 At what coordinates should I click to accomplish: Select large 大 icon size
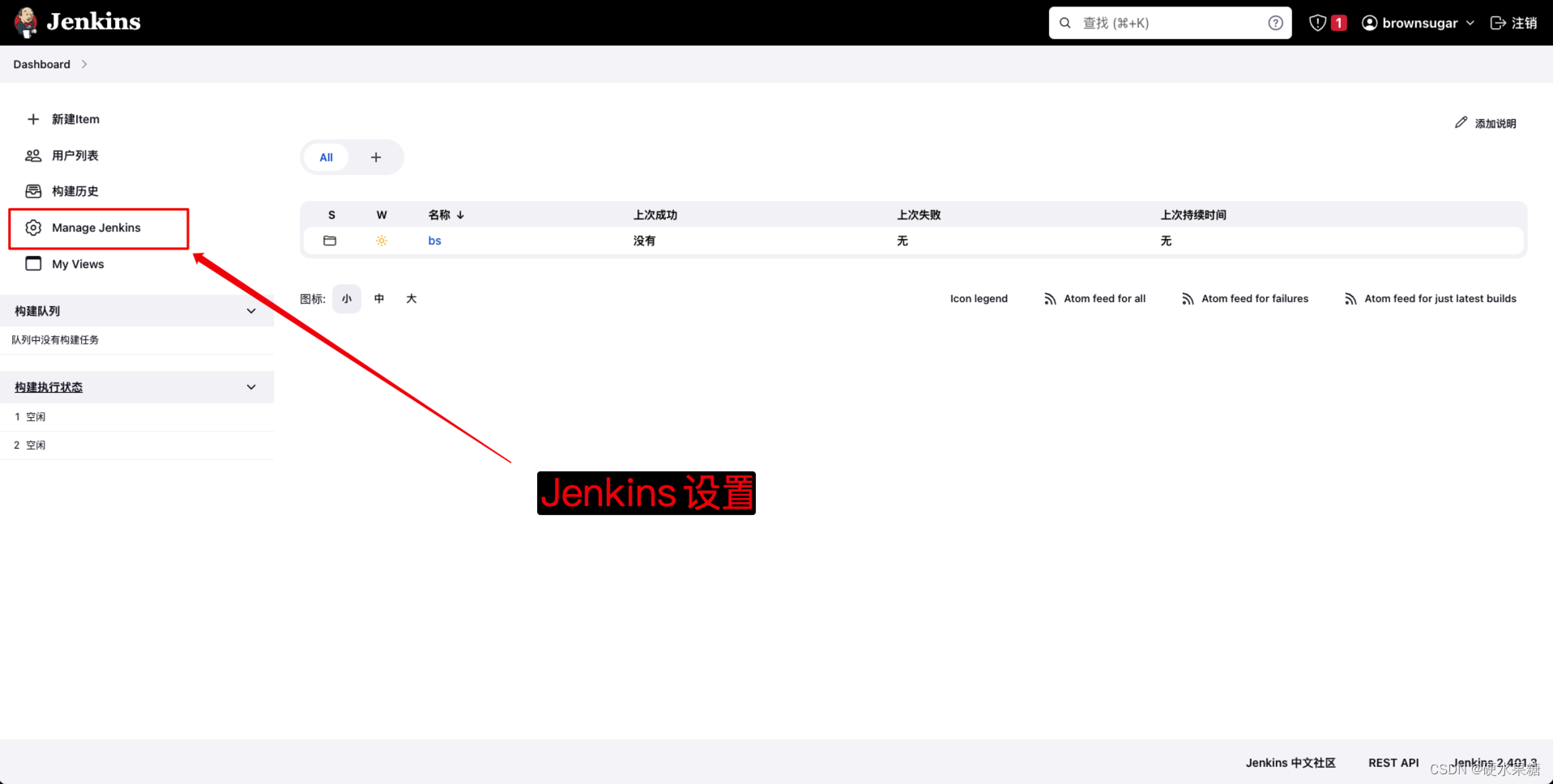tap(412, 299)
